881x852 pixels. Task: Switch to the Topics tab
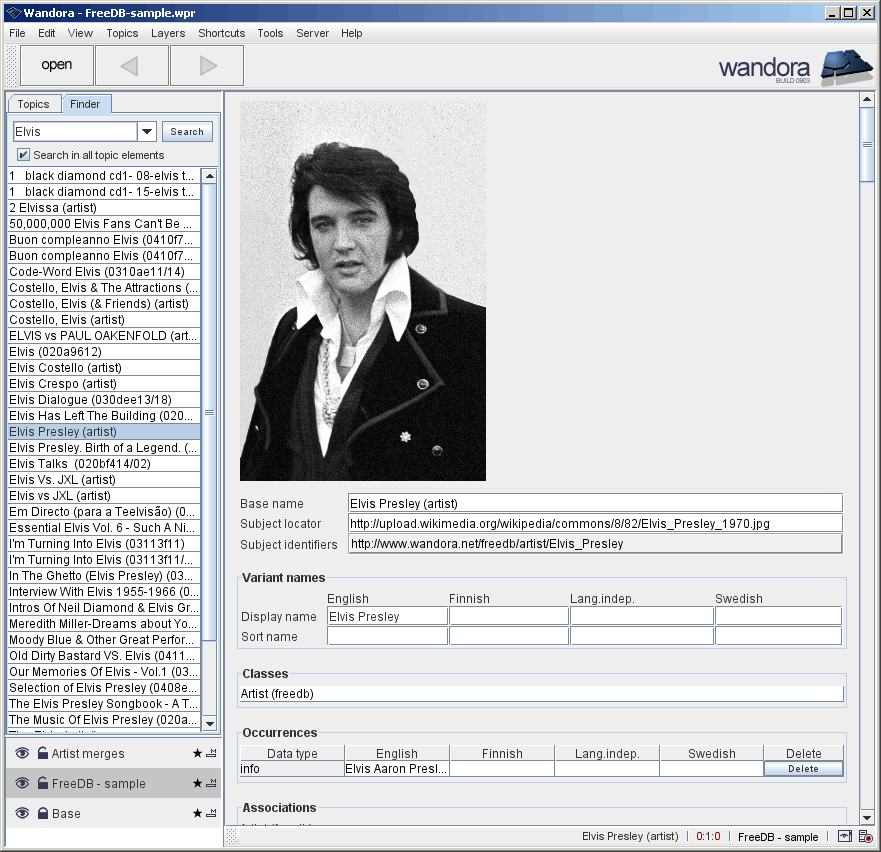(34, 104)
